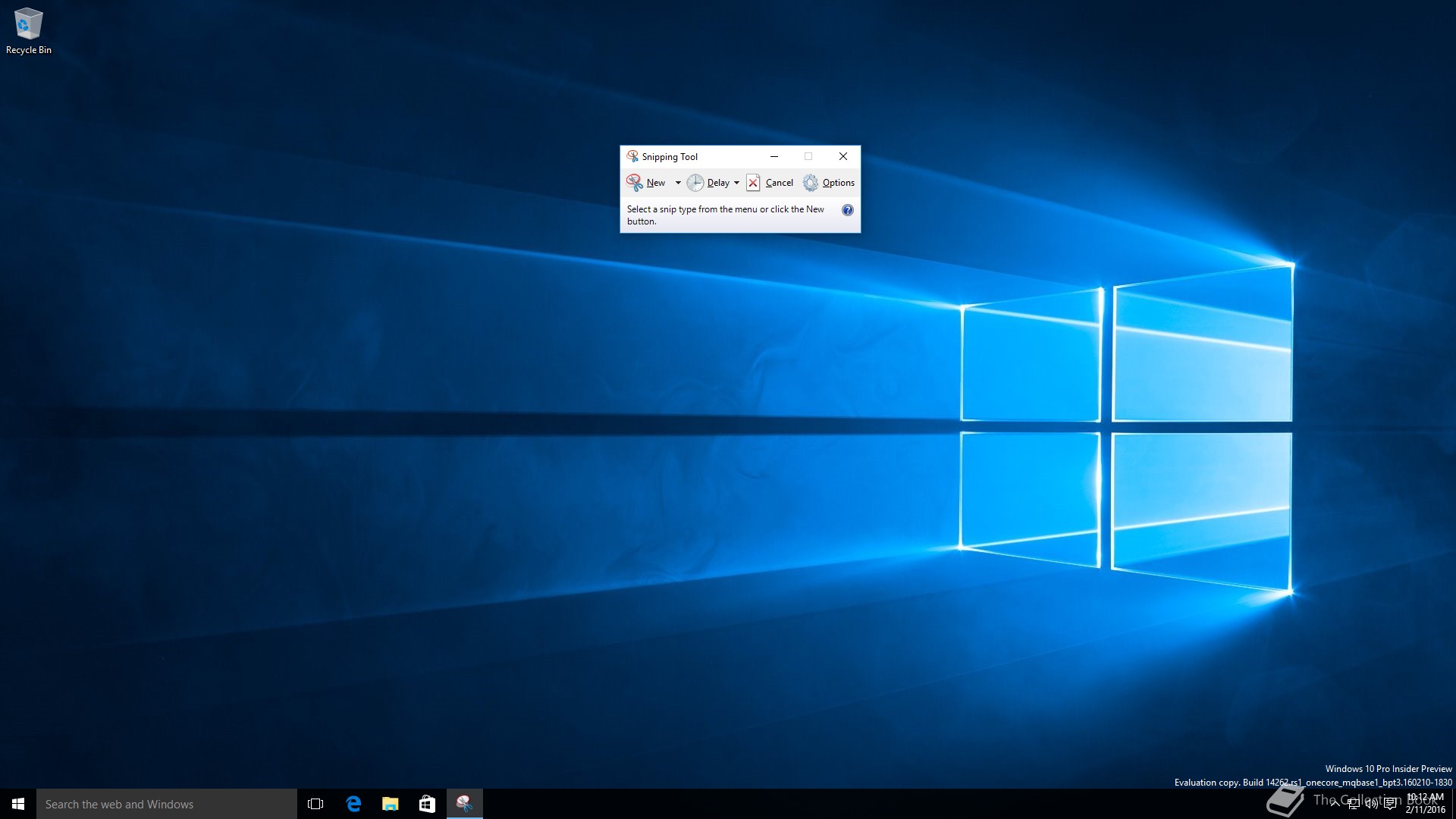Click the New snip scissors icon

(635, 183)
